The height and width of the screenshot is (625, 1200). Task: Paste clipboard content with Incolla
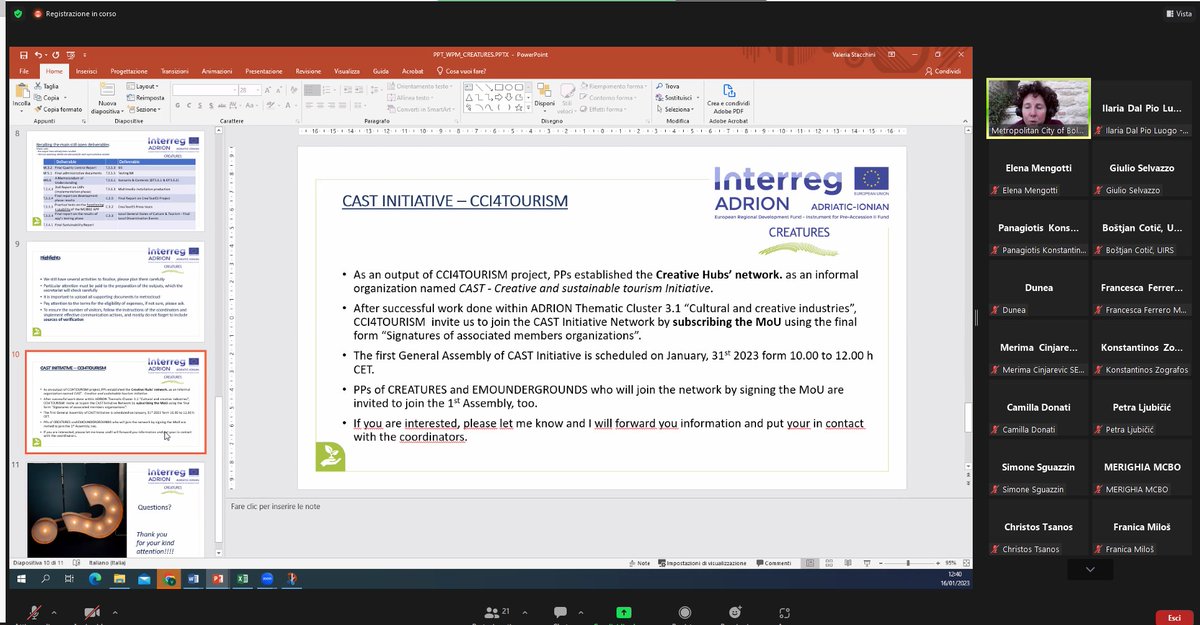click(x=22, y=96)
